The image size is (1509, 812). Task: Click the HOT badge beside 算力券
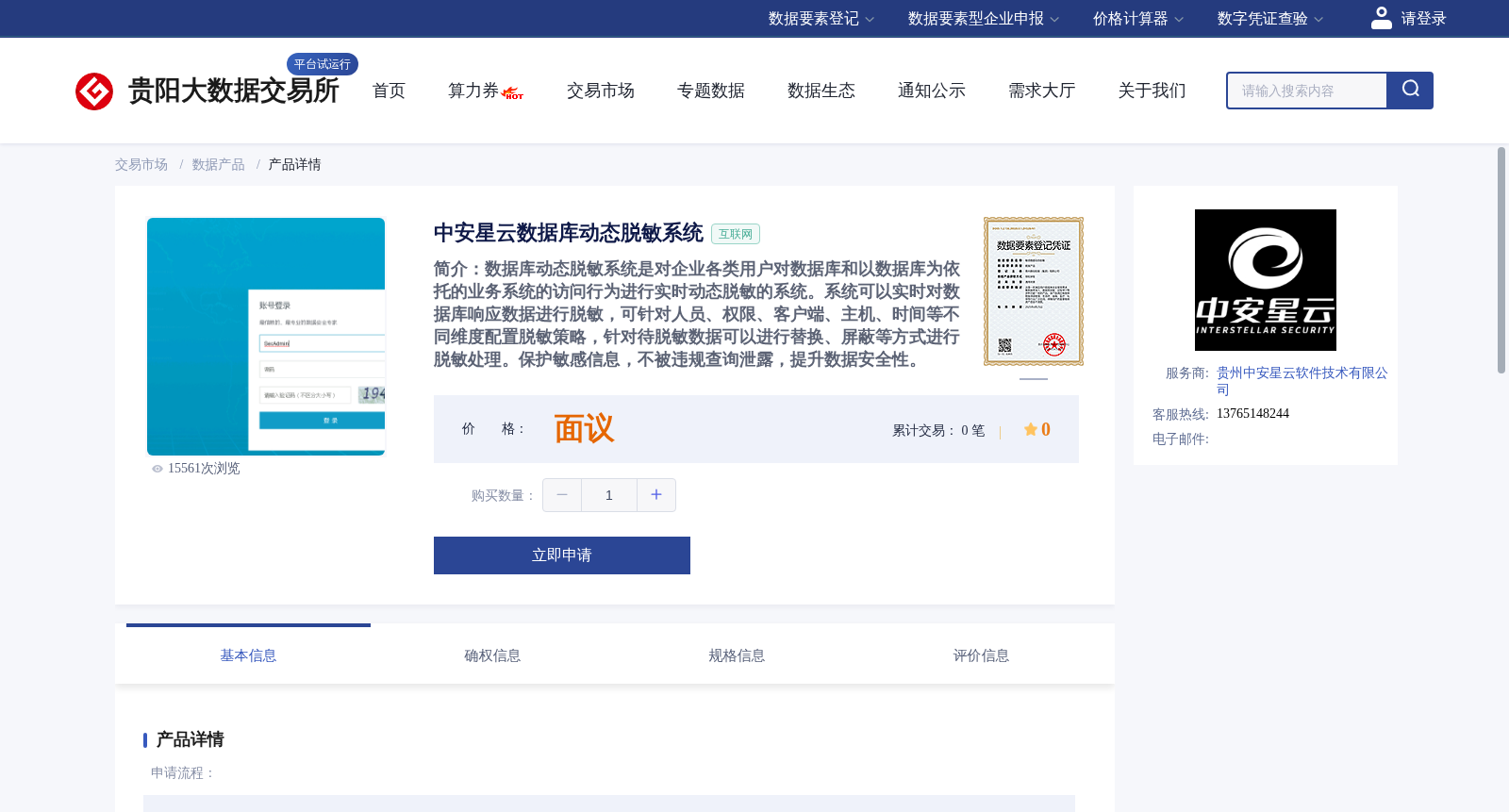(x=513, y=93)
